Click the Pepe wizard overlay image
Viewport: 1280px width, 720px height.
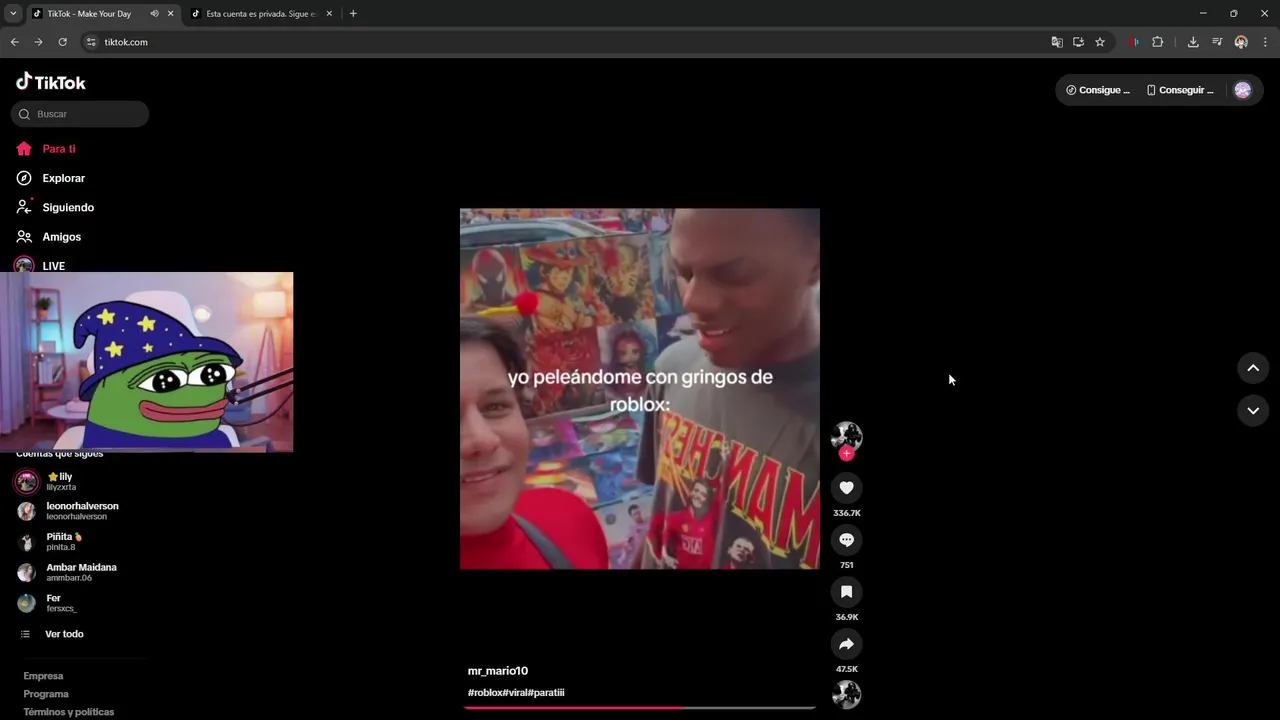click(147, 362)
